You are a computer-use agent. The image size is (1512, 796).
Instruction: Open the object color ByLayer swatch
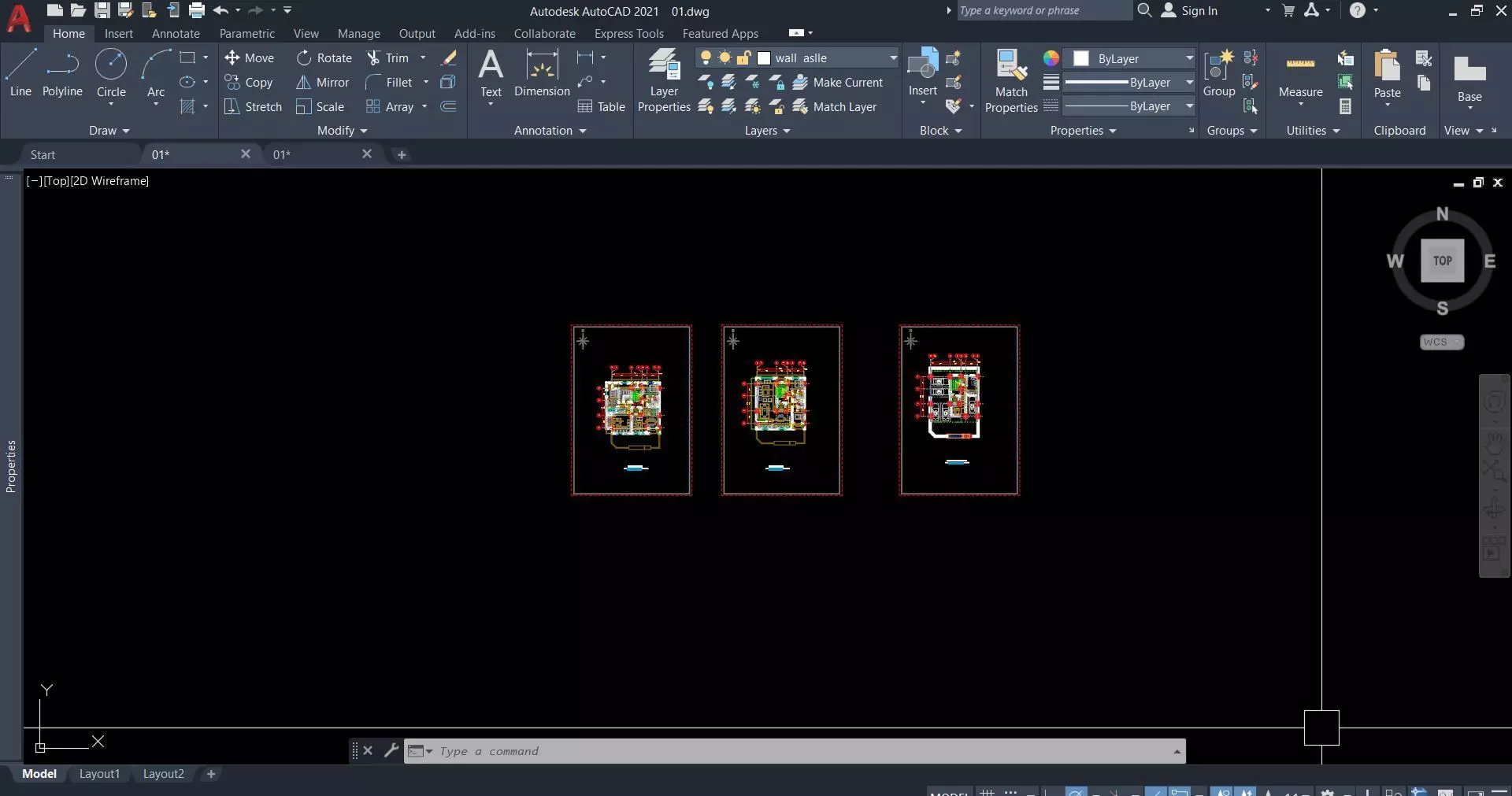point(1081,59)
